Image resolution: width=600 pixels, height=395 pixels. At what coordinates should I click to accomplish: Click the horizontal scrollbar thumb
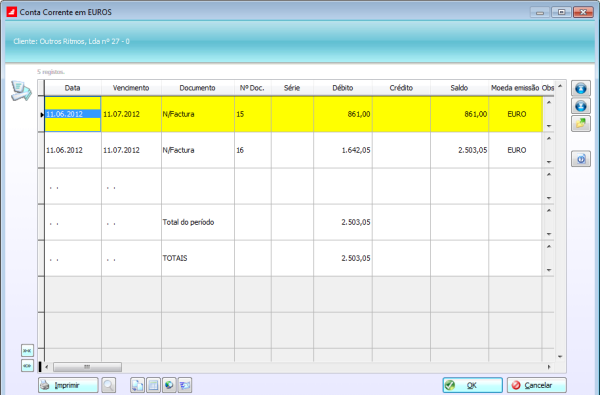(87, 367)
